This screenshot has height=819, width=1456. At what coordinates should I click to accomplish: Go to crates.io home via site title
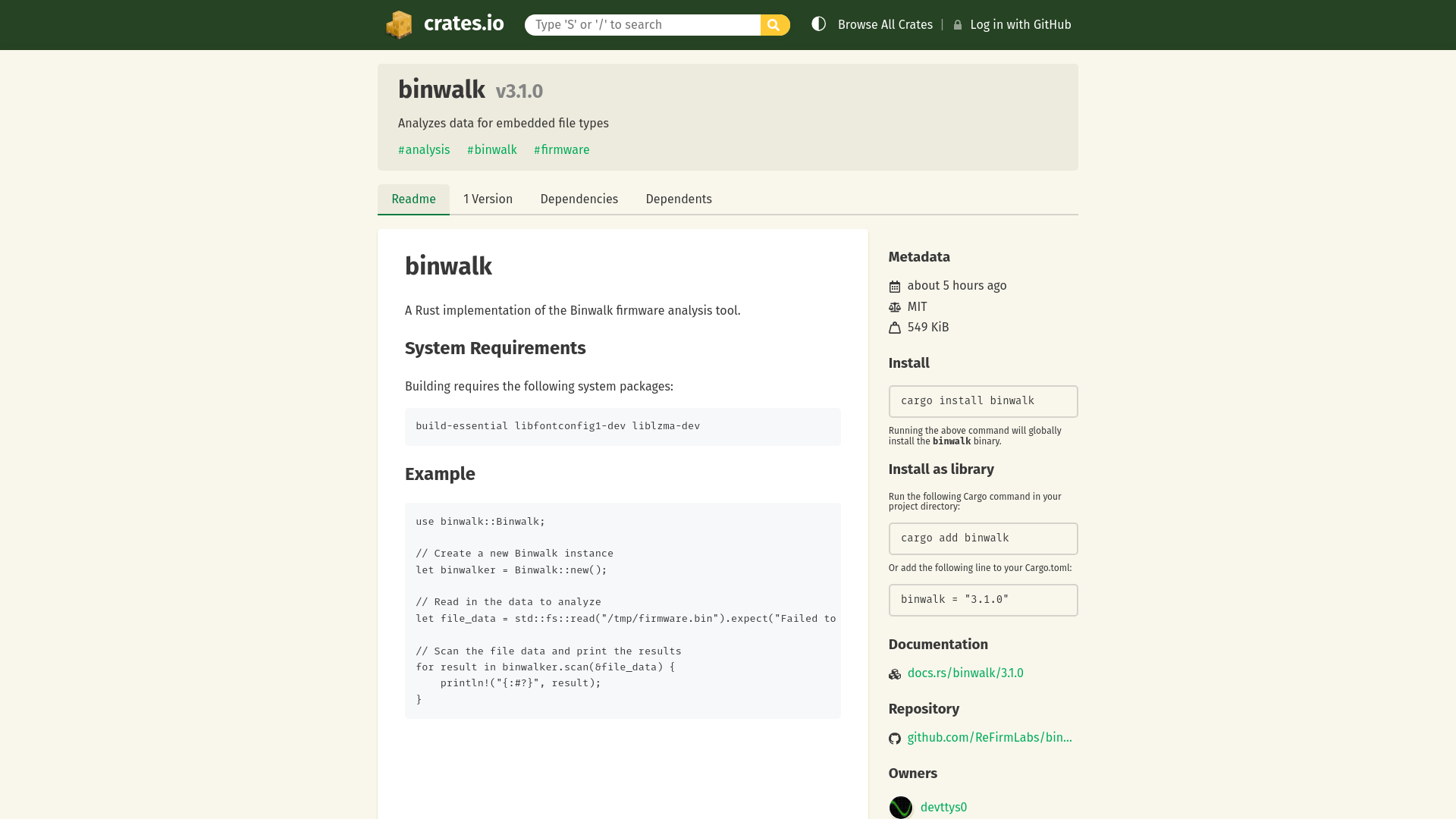tap(463, 24)
